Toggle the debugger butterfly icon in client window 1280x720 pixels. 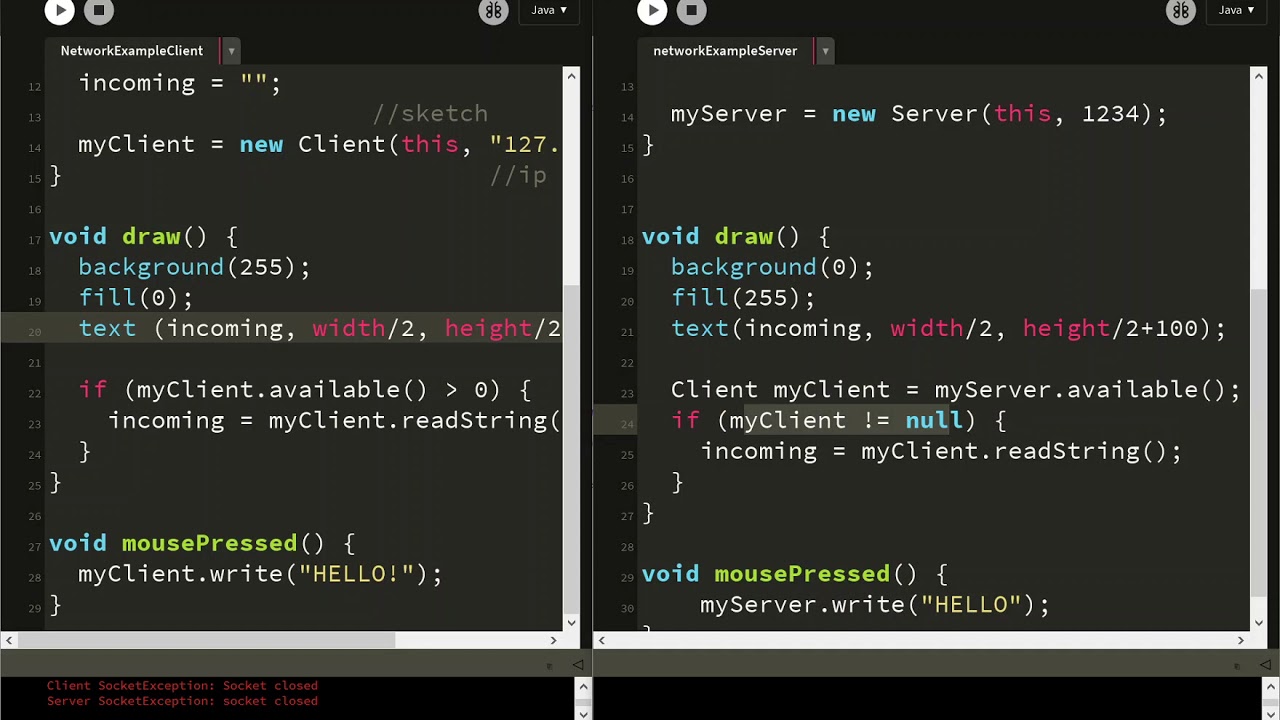(x=493, y=11)
